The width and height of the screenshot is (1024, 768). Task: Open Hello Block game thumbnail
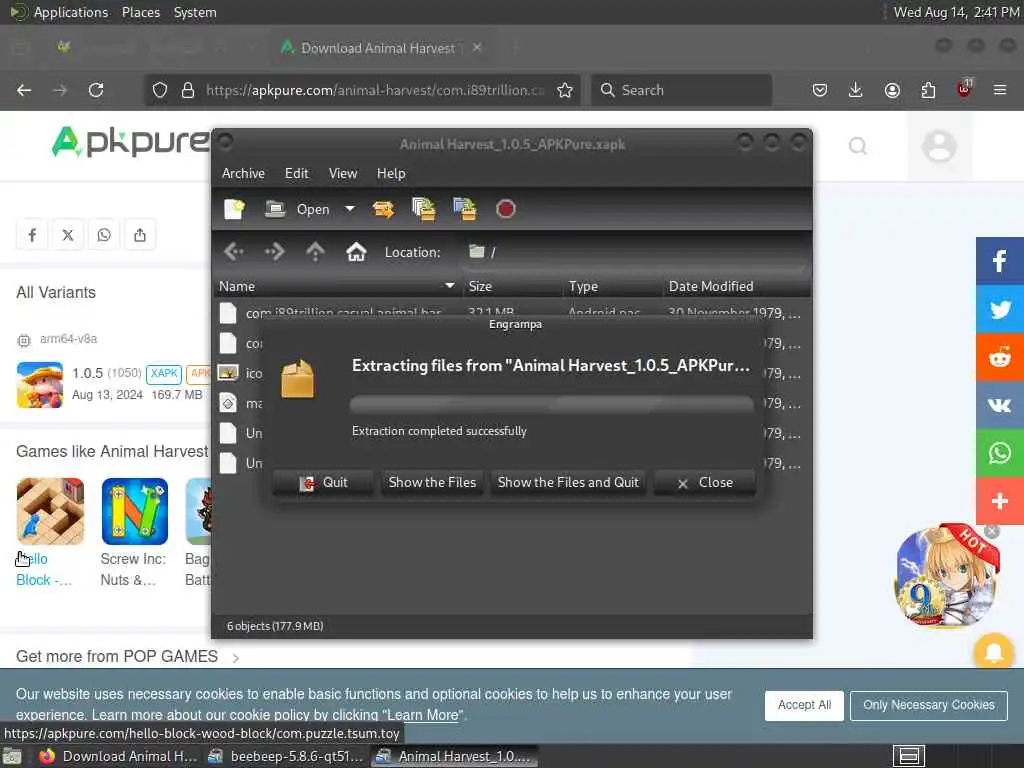[50, 511]
